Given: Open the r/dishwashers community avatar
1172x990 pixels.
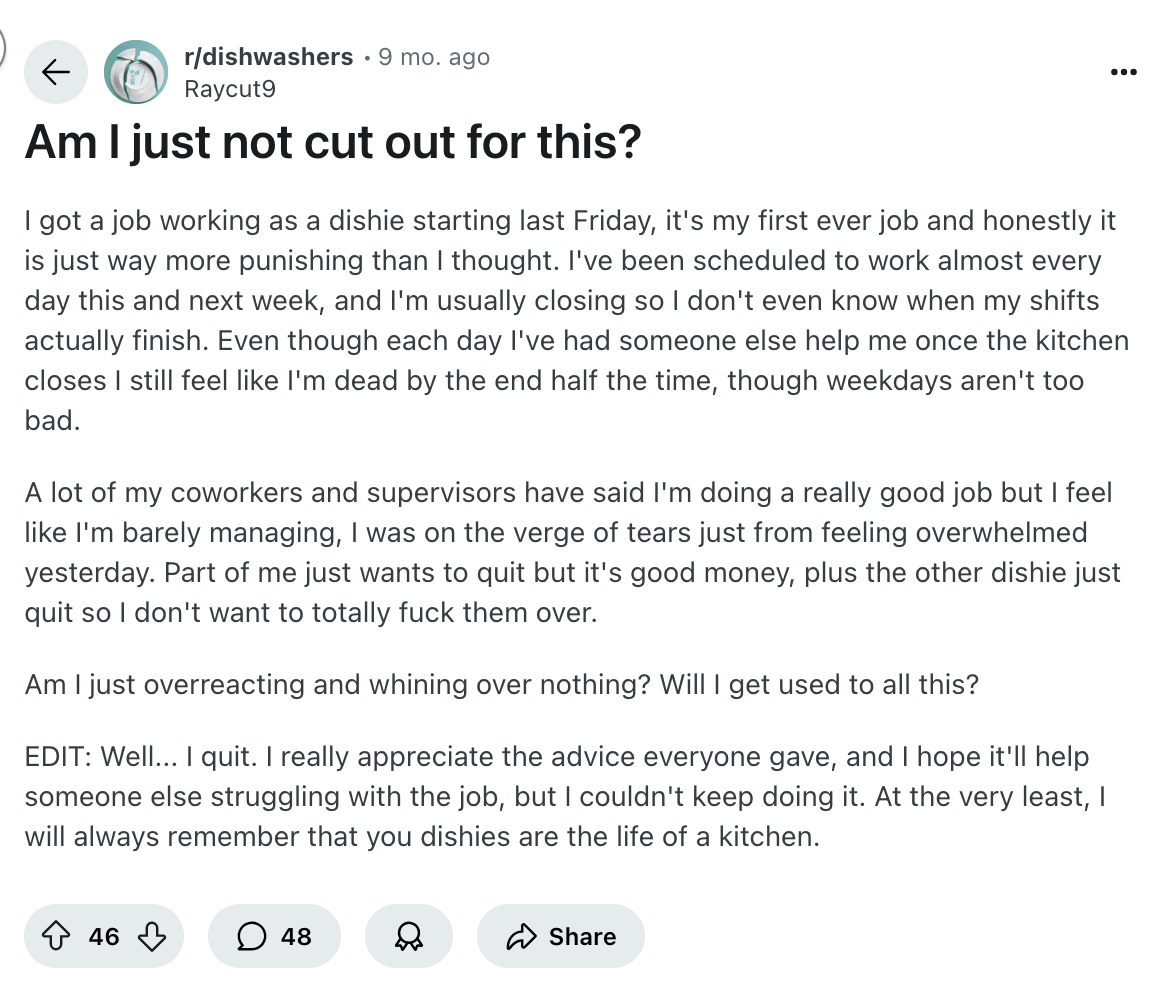Looking at the screenshot, I should pyautogui.click(x=136, y=72).
